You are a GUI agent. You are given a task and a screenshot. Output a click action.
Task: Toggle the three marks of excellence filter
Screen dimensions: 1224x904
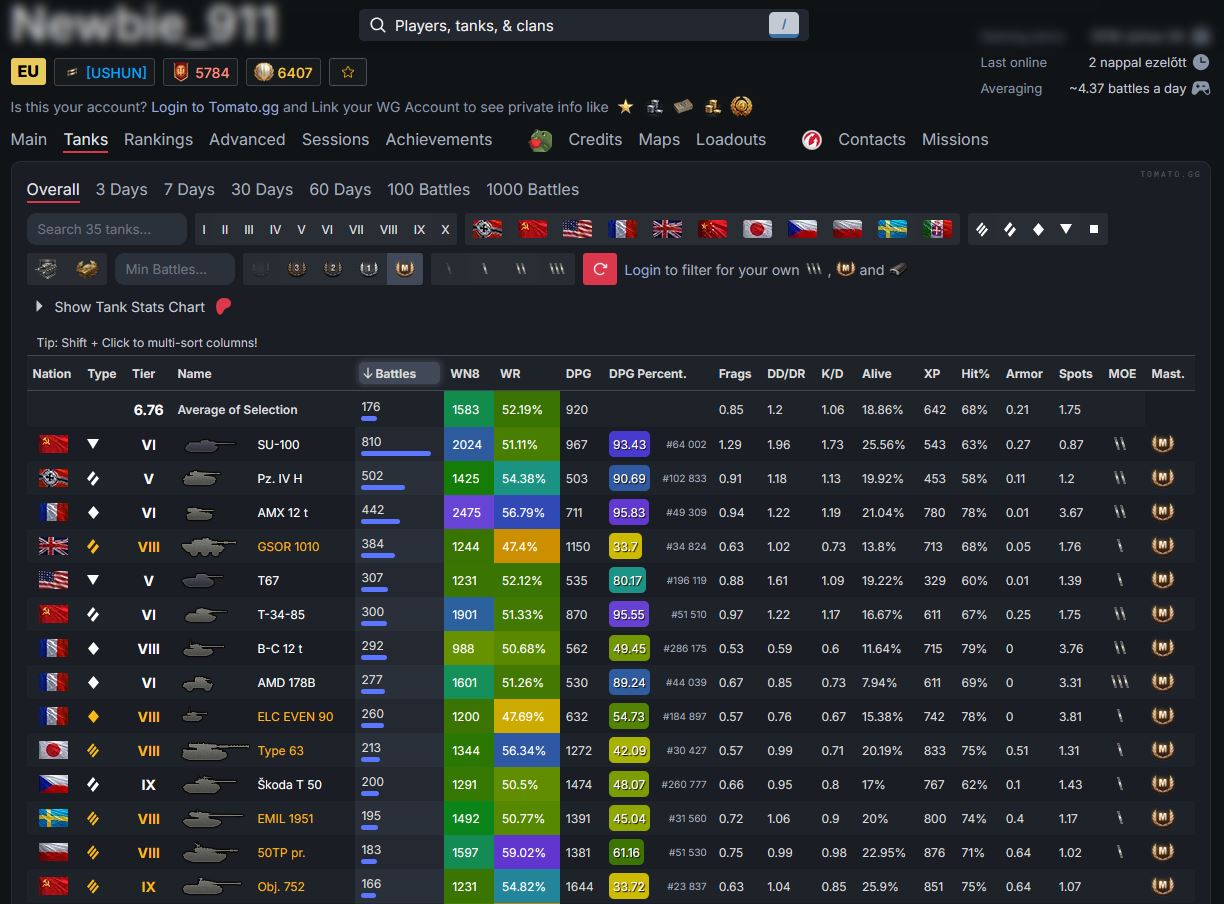pos(557,269)
